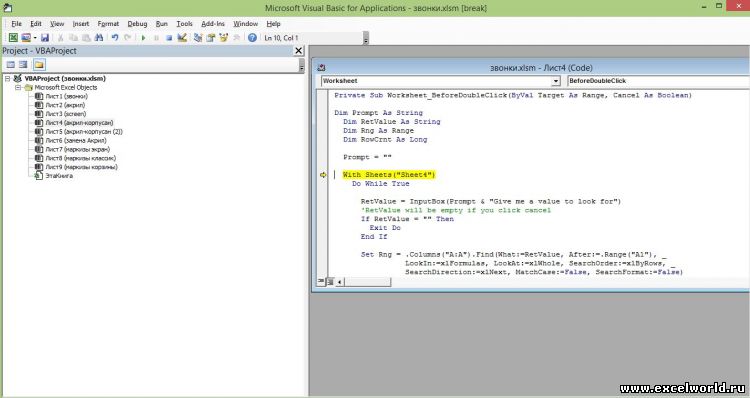
Task: Click the Cut scissors icon
Action: (x=61, y=38)
